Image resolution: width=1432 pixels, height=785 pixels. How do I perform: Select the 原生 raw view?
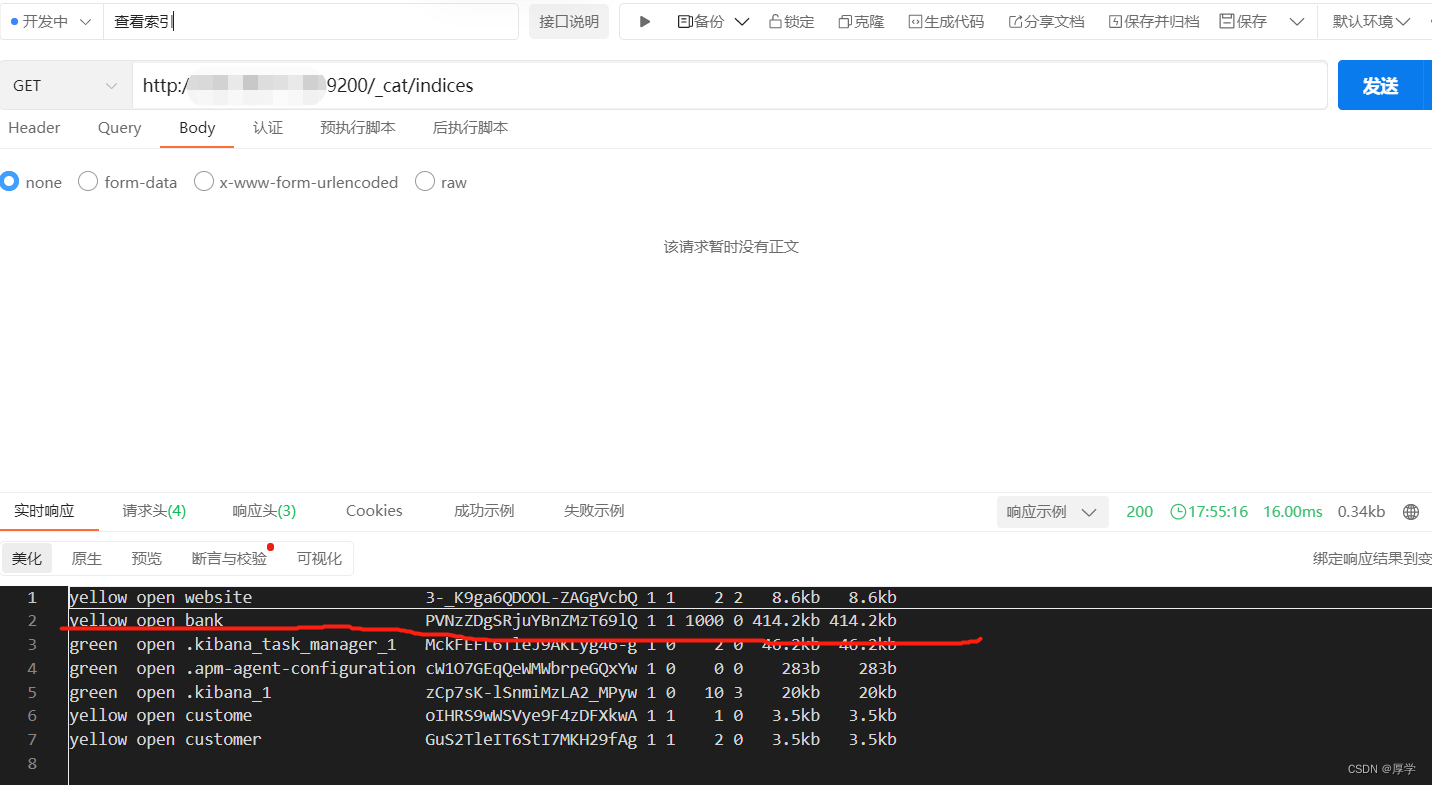click(x=86, y=558)
